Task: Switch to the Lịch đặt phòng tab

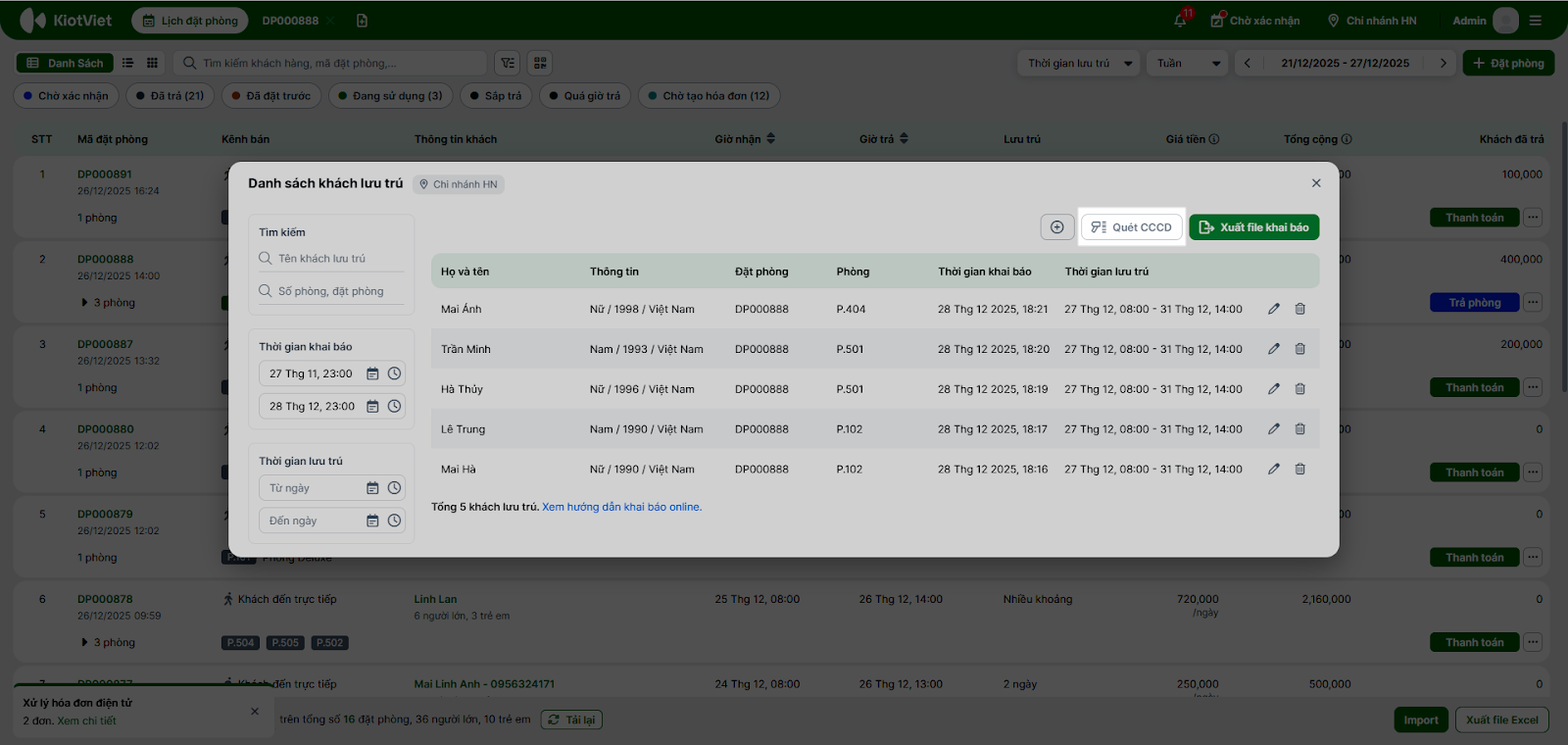Action: point(190,21)
